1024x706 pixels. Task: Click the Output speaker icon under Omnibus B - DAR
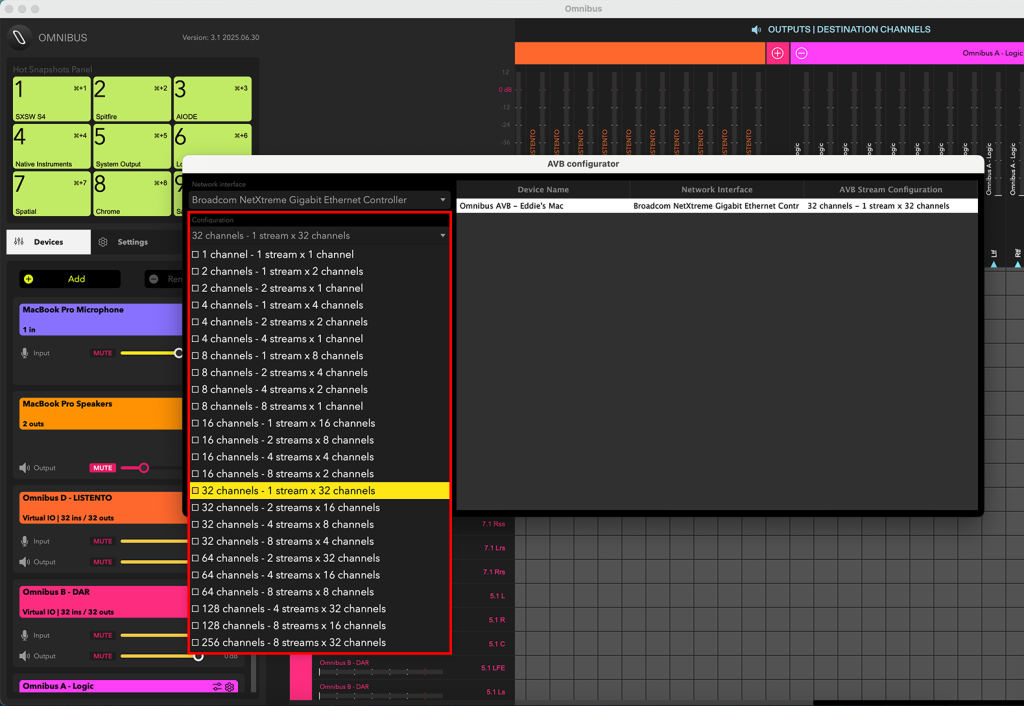click(25, 656)
